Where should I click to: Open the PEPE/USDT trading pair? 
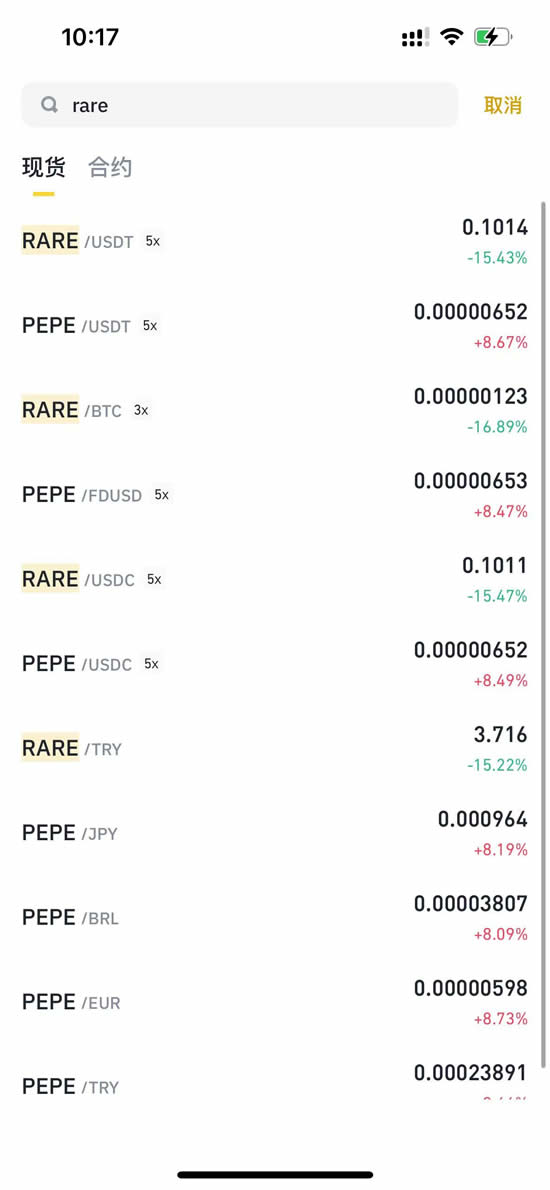pos(275,326)
